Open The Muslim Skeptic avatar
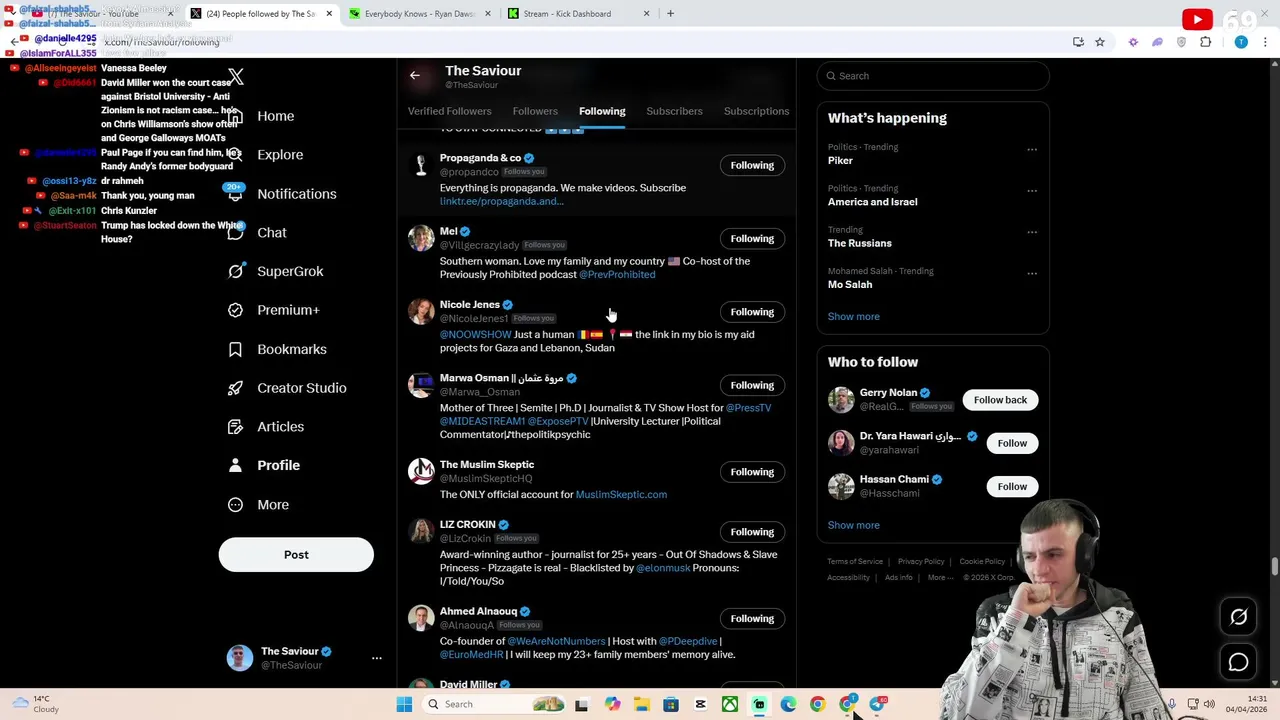1280x720 pixels. [421, 471]
